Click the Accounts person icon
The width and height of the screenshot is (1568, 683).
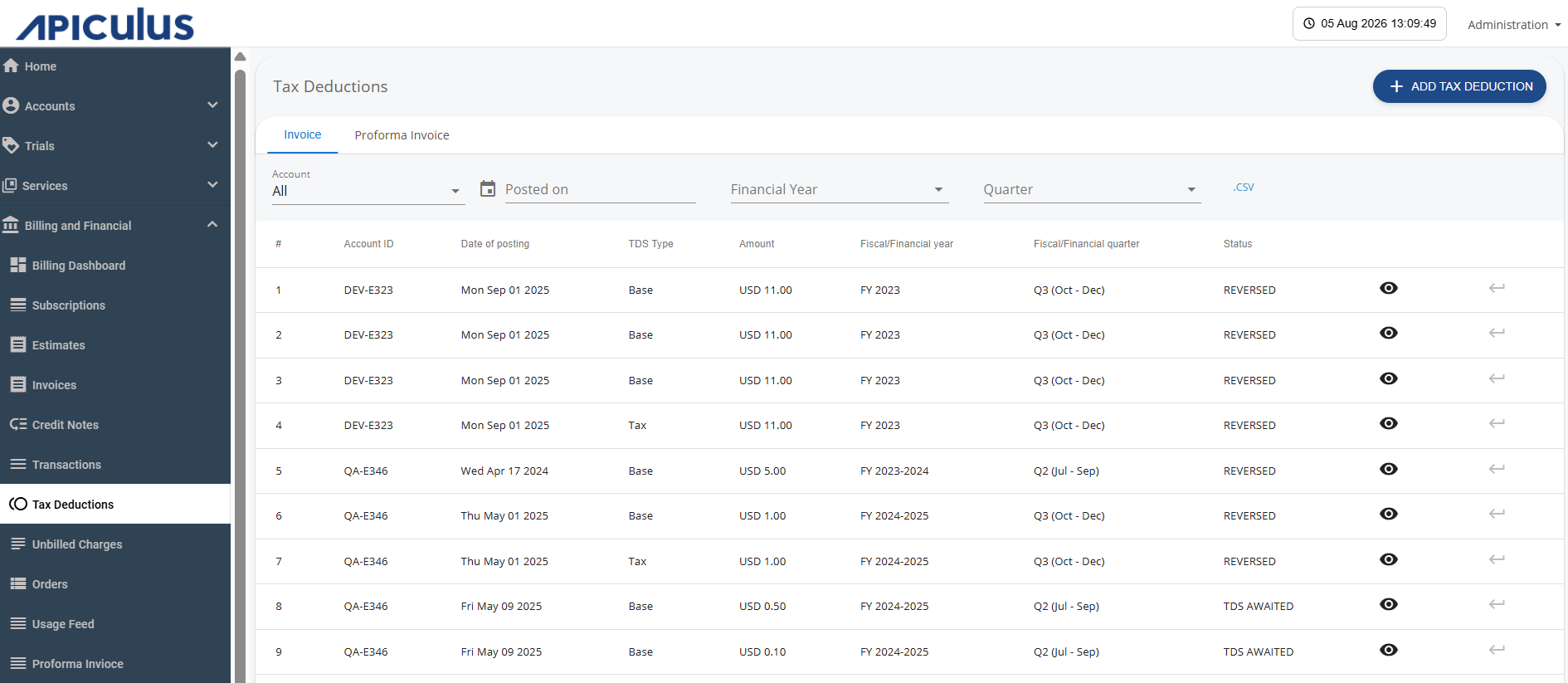tap(11, 105)
